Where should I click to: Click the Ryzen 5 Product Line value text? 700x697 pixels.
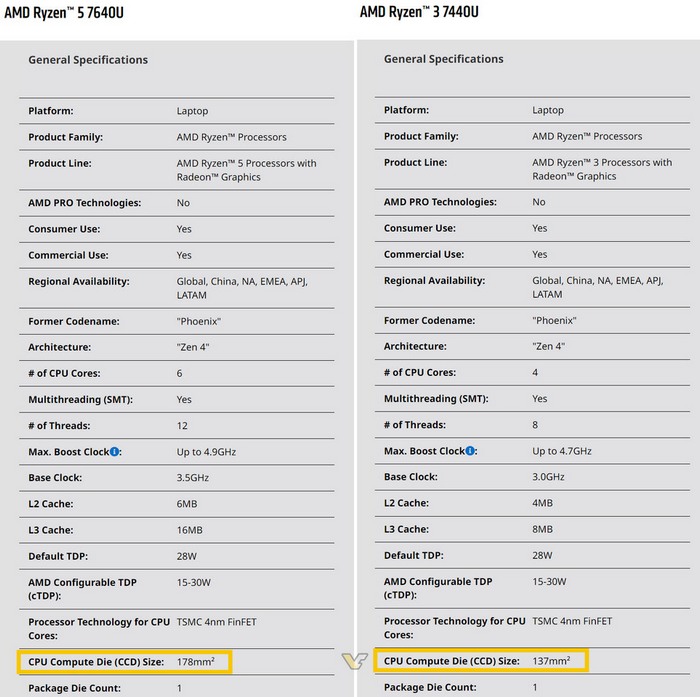coord(246,170)
